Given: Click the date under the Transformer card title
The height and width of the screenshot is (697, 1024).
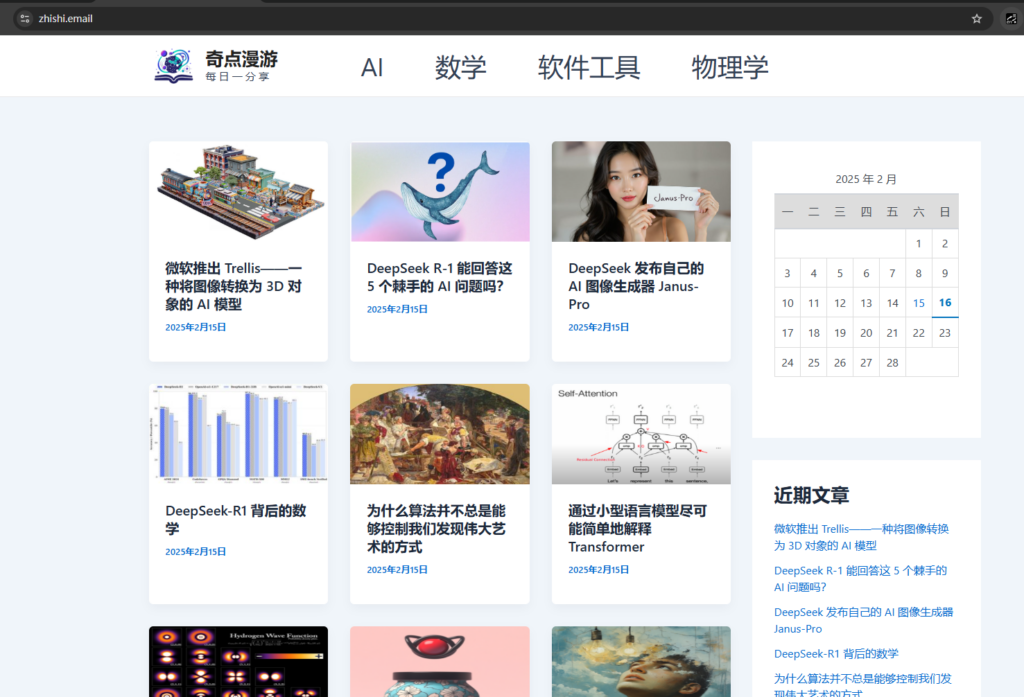Looking at the screenshot, I should [598, 570].
